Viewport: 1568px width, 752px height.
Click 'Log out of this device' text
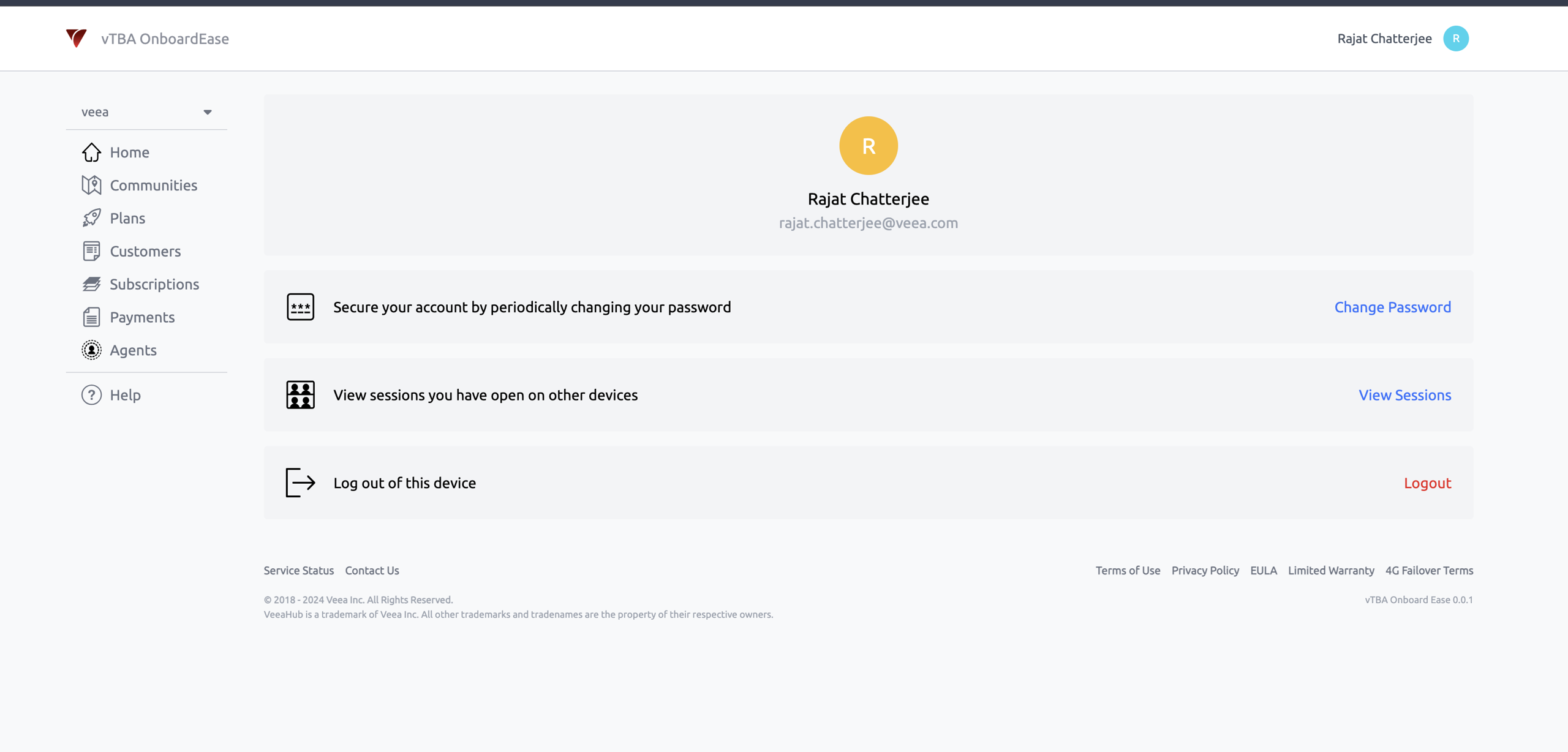[x=404, y=483]
